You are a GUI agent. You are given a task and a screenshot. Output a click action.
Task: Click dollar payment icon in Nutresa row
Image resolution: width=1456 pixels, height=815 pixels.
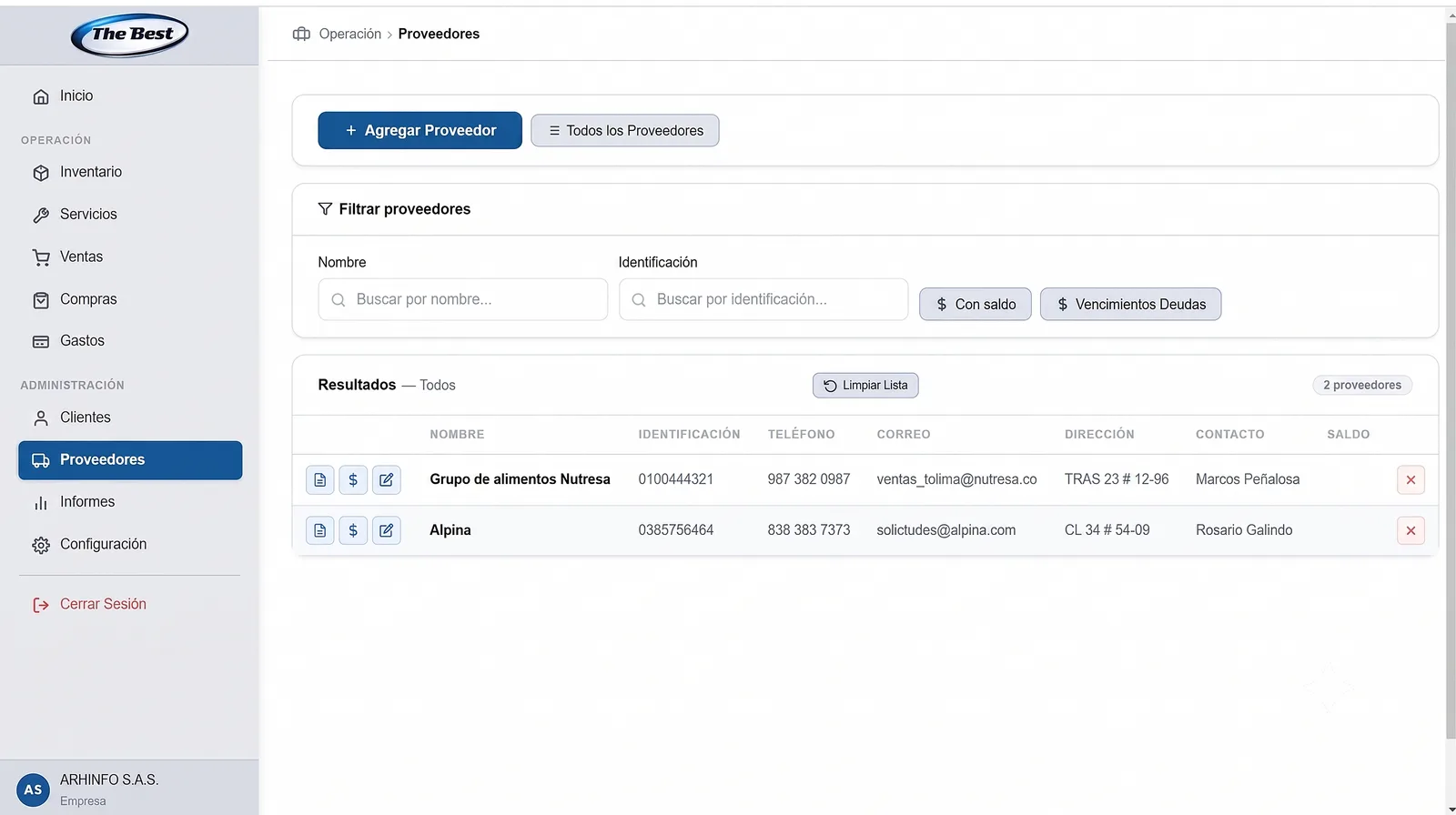pyautogui.click(x=353, y=479)
